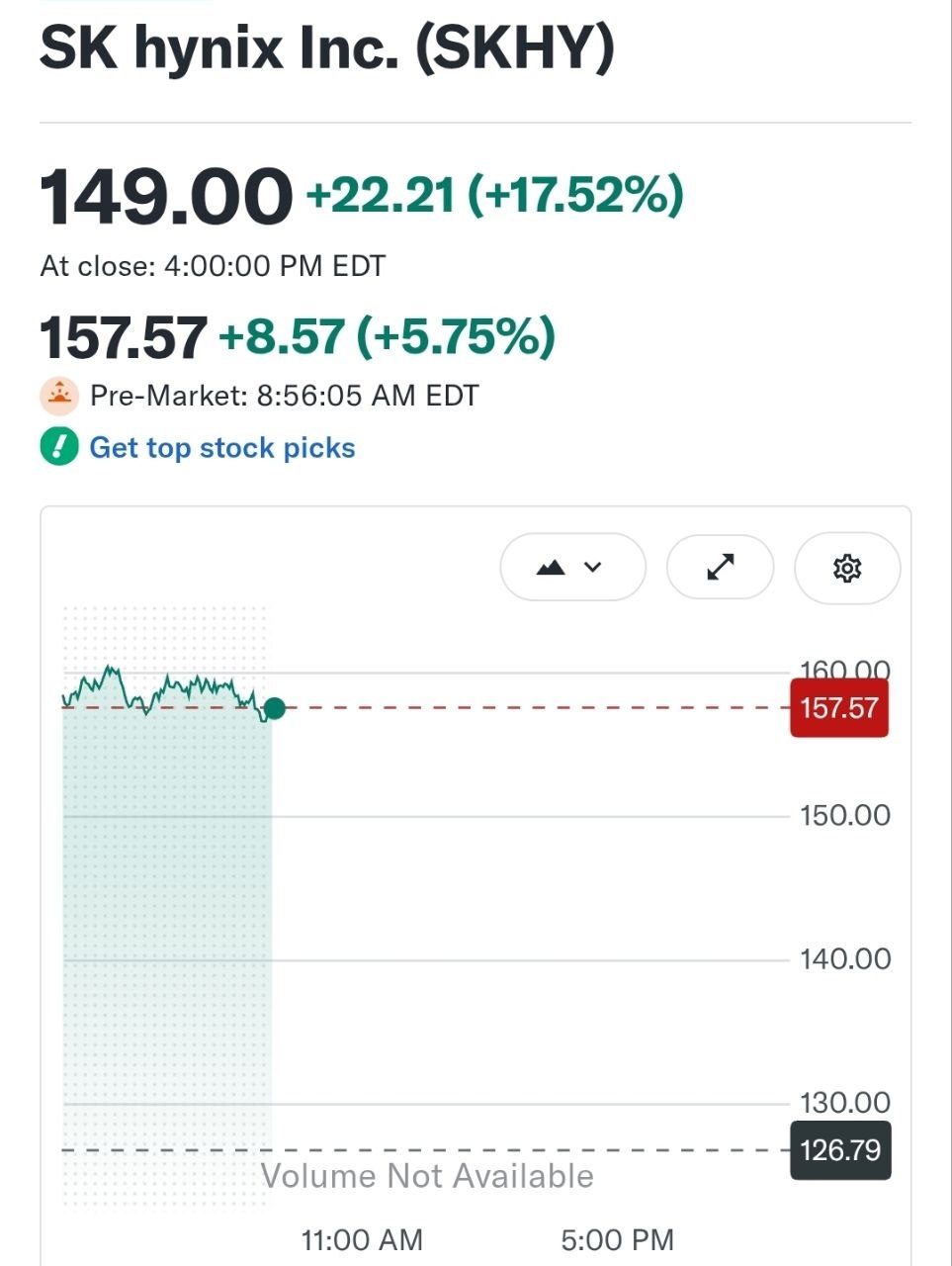Click the 149.00 closing price
This screenshot has height=1266, width=952.
point(166,196)
